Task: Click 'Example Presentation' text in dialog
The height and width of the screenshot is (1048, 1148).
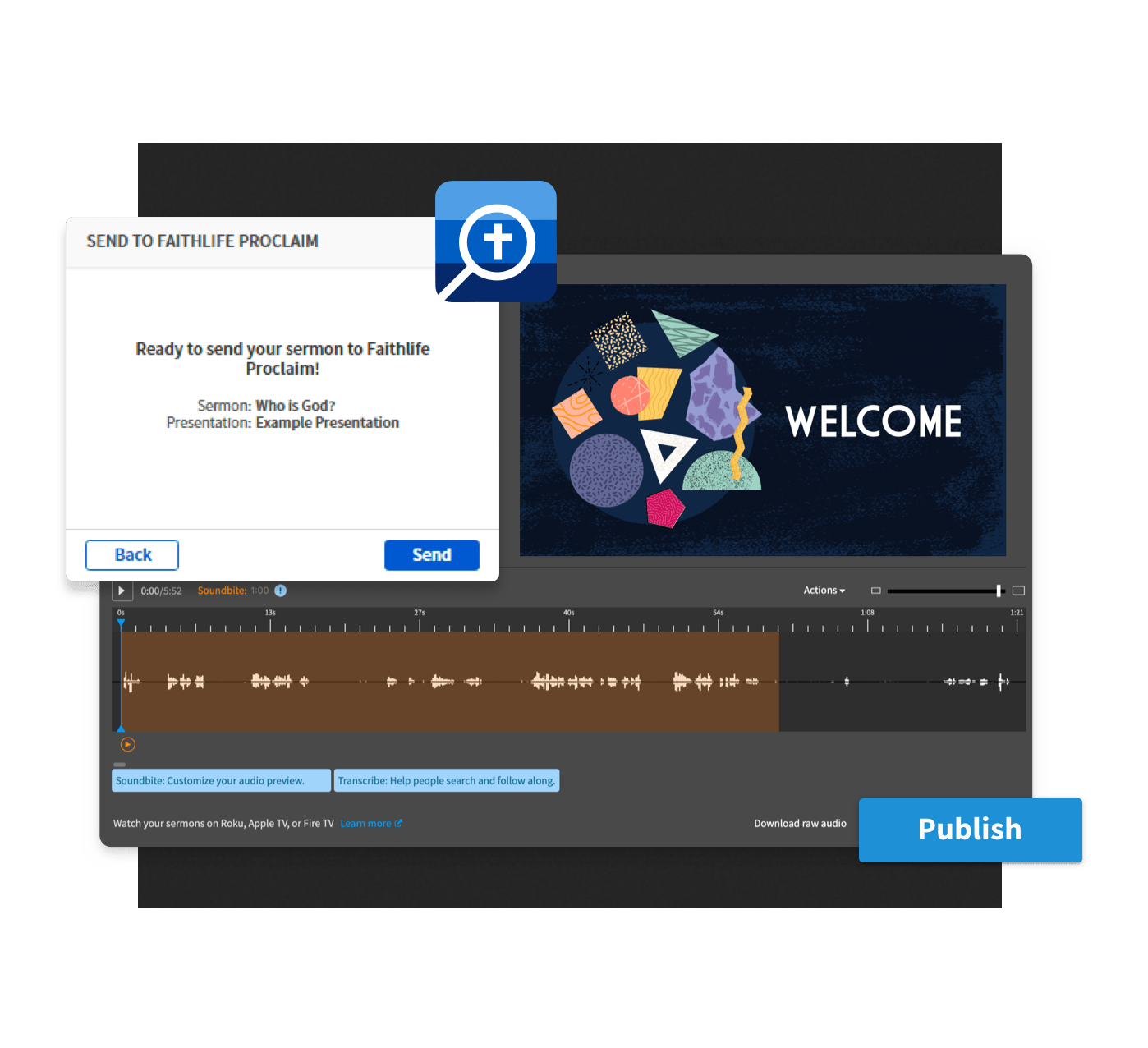Action: 328,423
